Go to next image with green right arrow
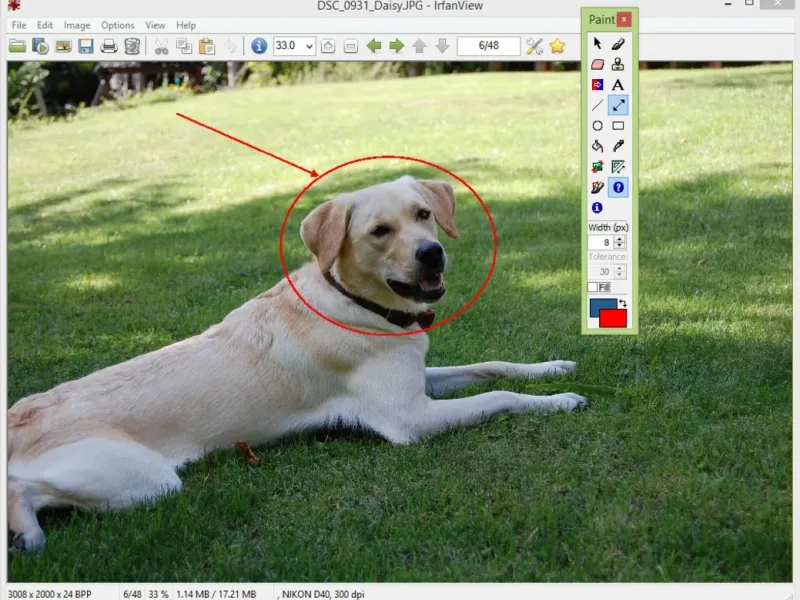This screenshot has height=600, width=800. [396, 46]
